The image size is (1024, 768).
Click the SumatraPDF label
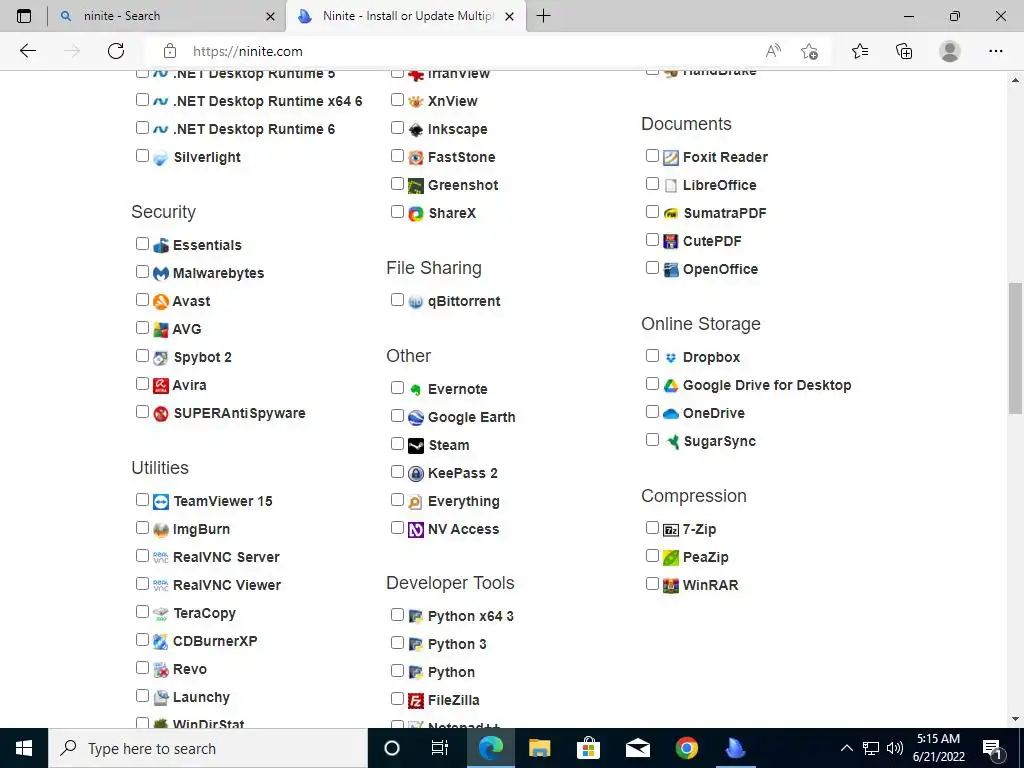pos(724,213)
